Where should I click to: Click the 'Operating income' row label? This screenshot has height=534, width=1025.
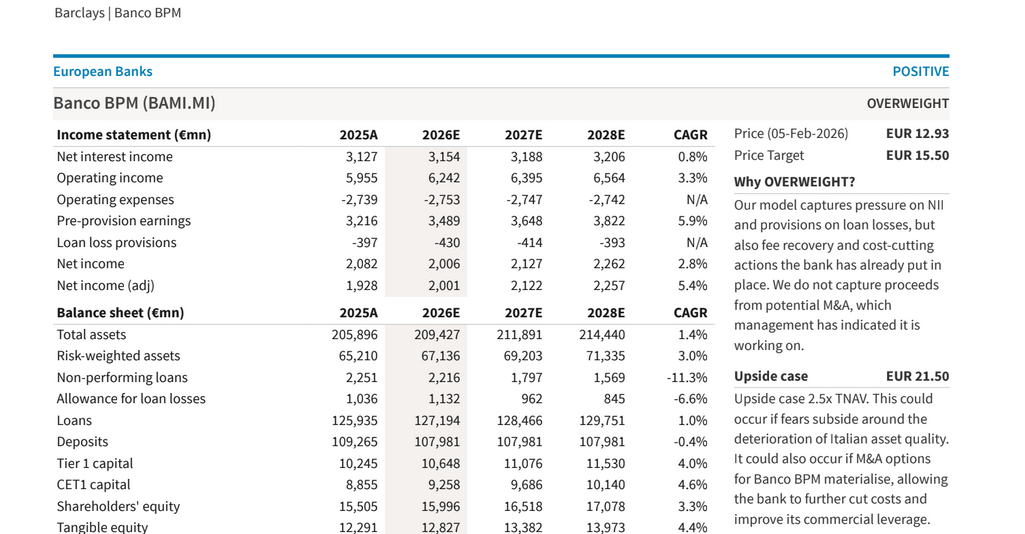coord(110,178)
